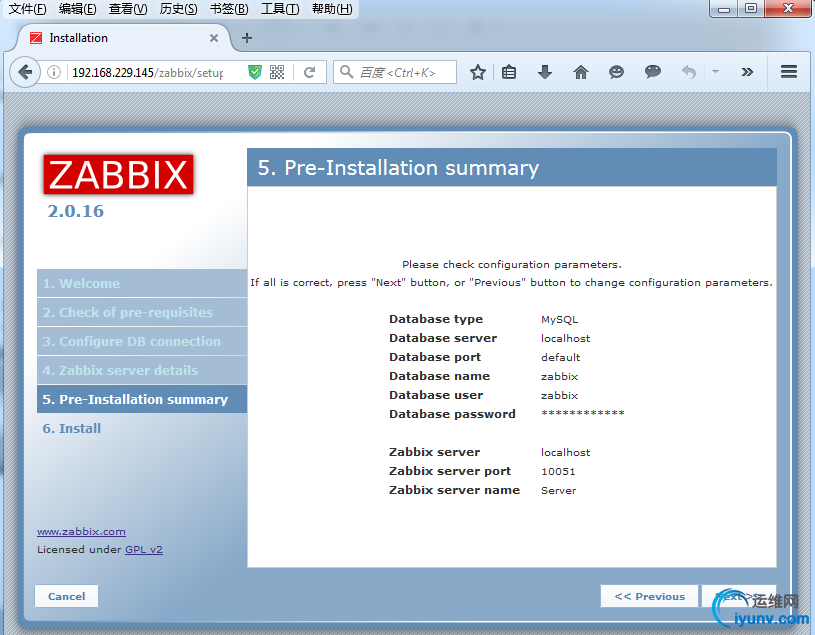Click the 10051 server port value

click(558, 471)
